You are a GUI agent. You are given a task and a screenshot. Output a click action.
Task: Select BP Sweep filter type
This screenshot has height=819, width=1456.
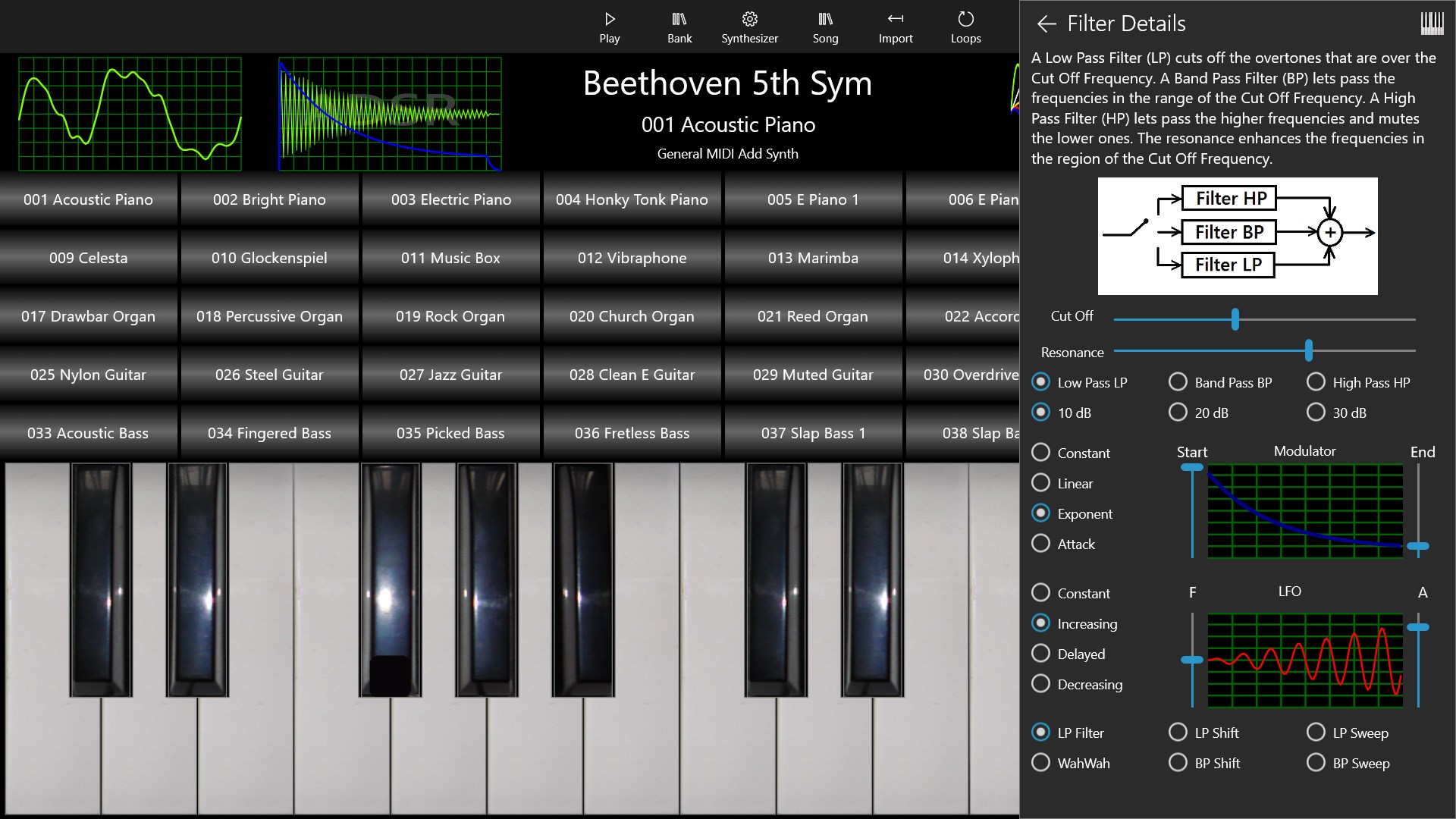1316,763
